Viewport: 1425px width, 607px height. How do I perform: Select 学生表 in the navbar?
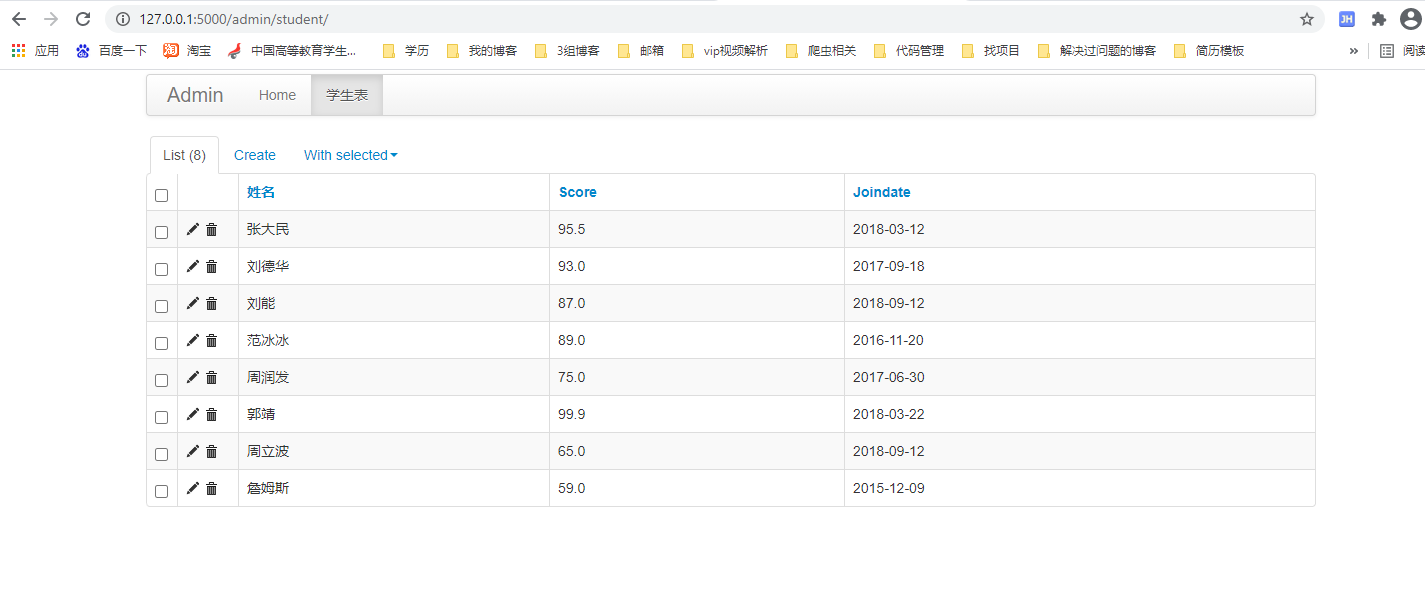(x=347, y=95)
